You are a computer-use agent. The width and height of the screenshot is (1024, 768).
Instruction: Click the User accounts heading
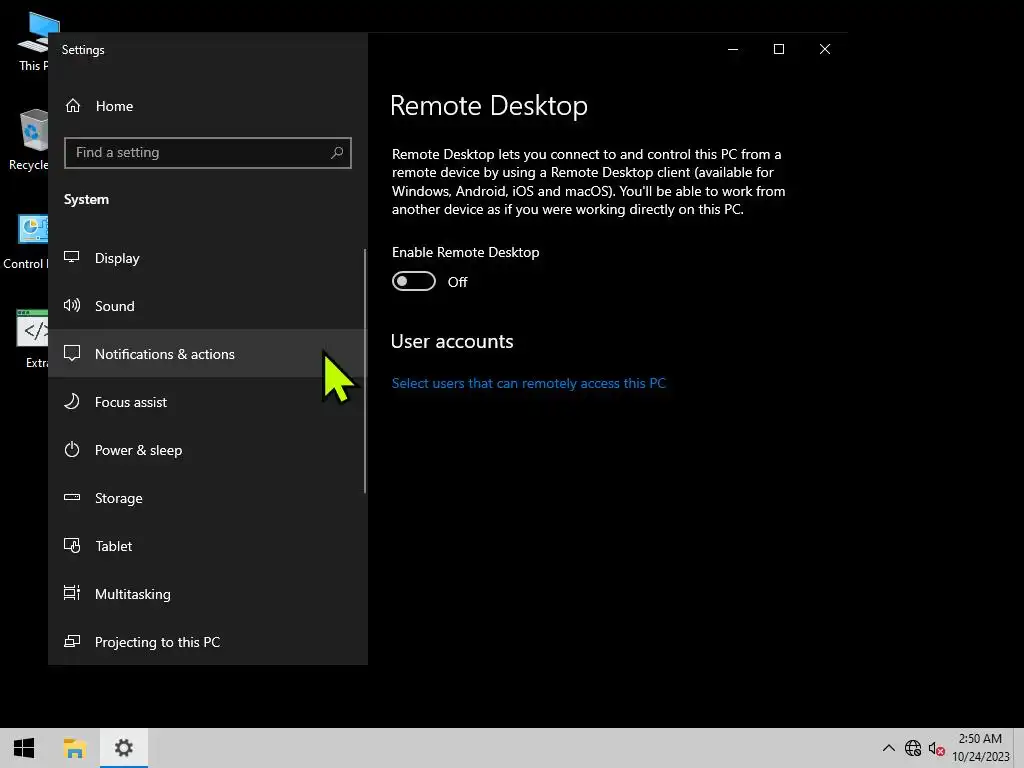coord(452,341)
